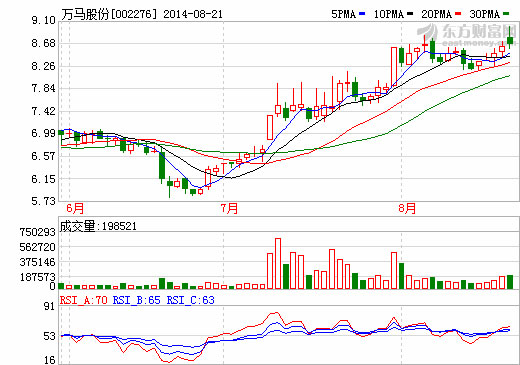
Task: Click the 562720 volume axis label
Action: [37, 247]
